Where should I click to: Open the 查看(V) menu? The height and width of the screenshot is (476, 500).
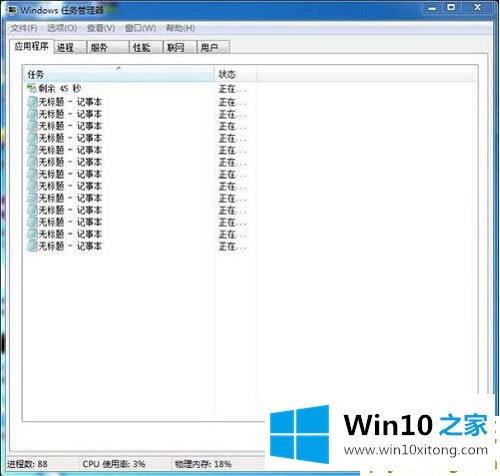(101, 28)
